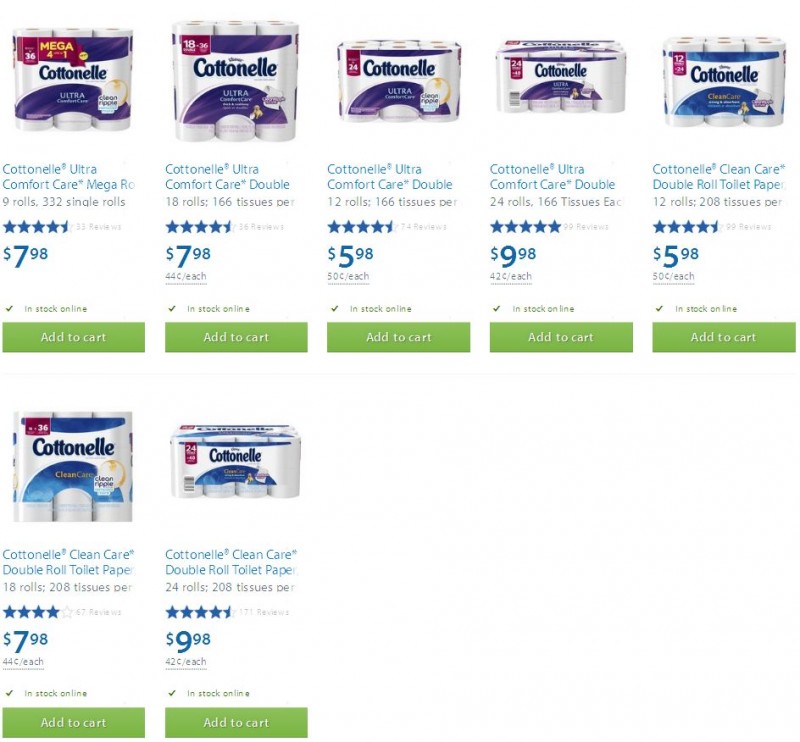Open Cottonelle Ultra Comfort Care Mega Roll title link

[x=68, y=177]
